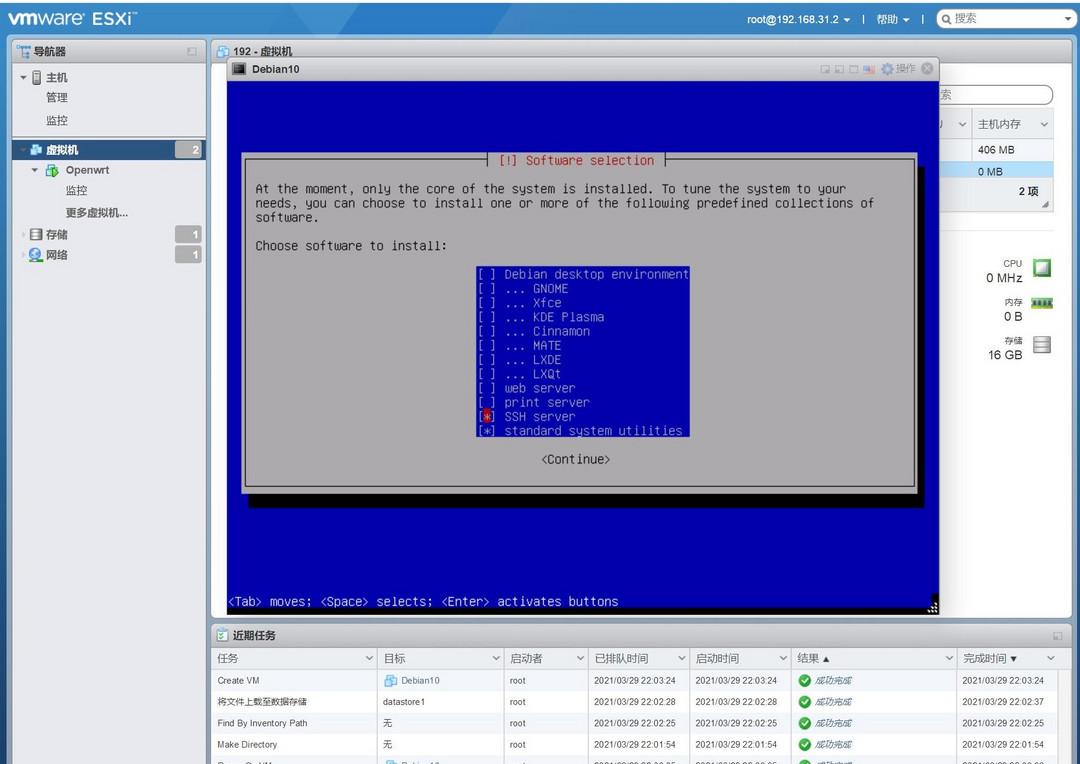Toggle the MATE checkbox
The image size is (1080, 764).
click(x=487, y=346)
